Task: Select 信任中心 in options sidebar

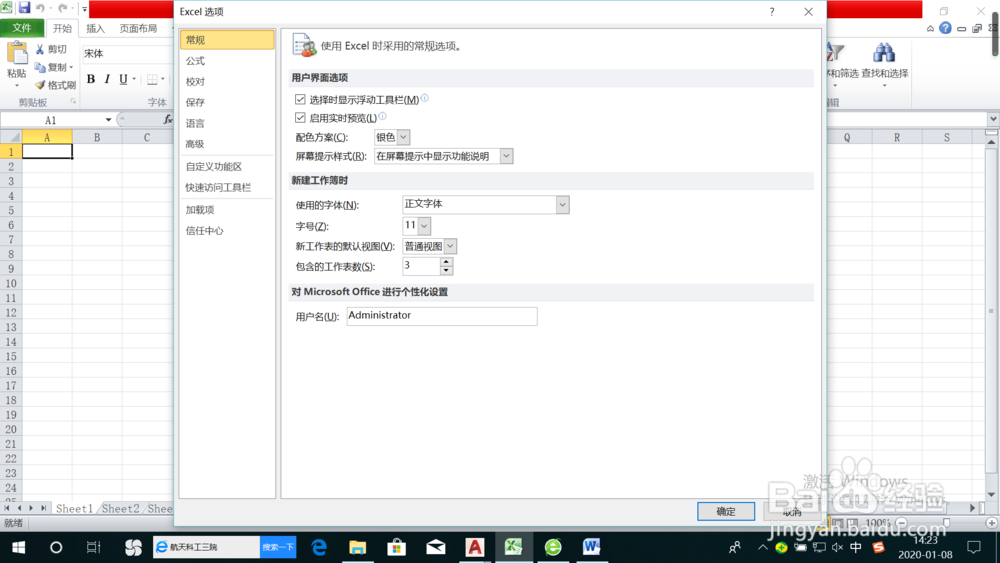Action: 227,231
